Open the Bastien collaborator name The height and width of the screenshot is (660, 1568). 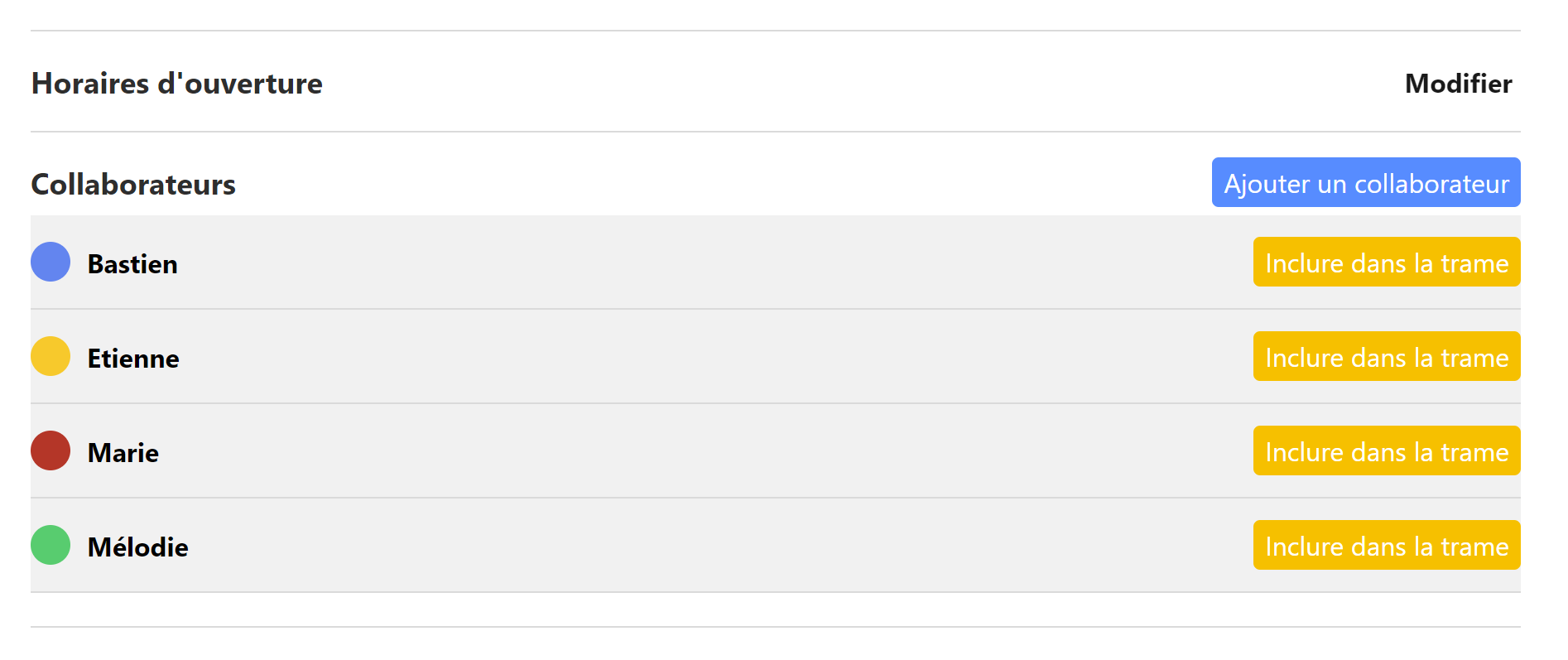coord(132,264)
